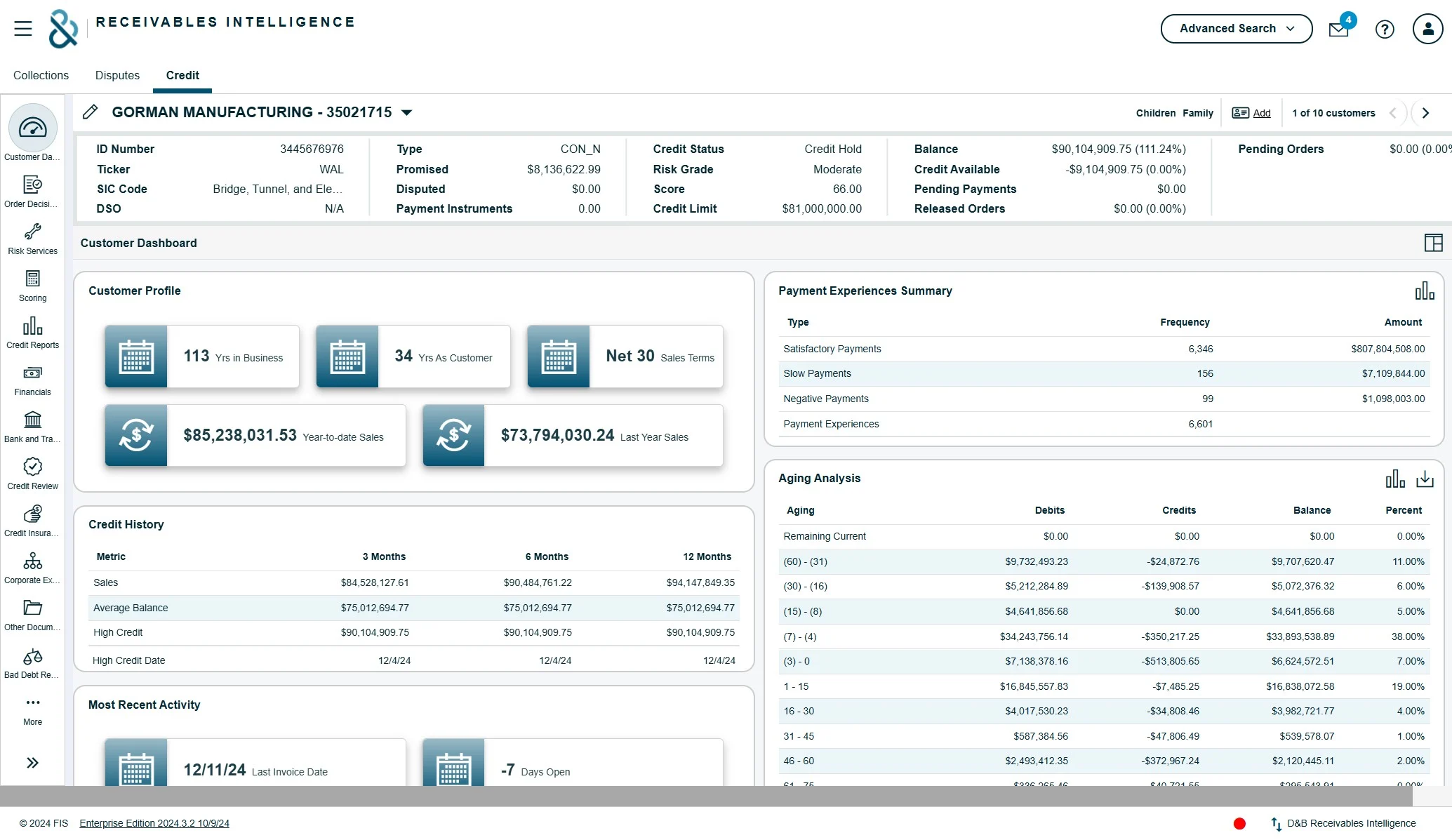The width and height of the screenshot is (1452, 840).
Task: Click the Credit Limit value $81,000,000.00
Action: point(822,209)
